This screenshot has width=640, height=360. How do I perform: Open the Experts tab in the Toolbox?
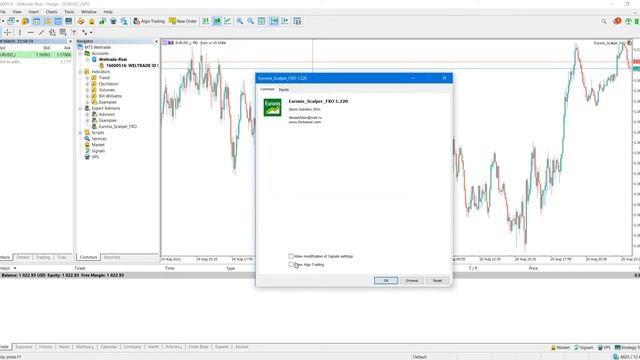click(x=222, y=347)
